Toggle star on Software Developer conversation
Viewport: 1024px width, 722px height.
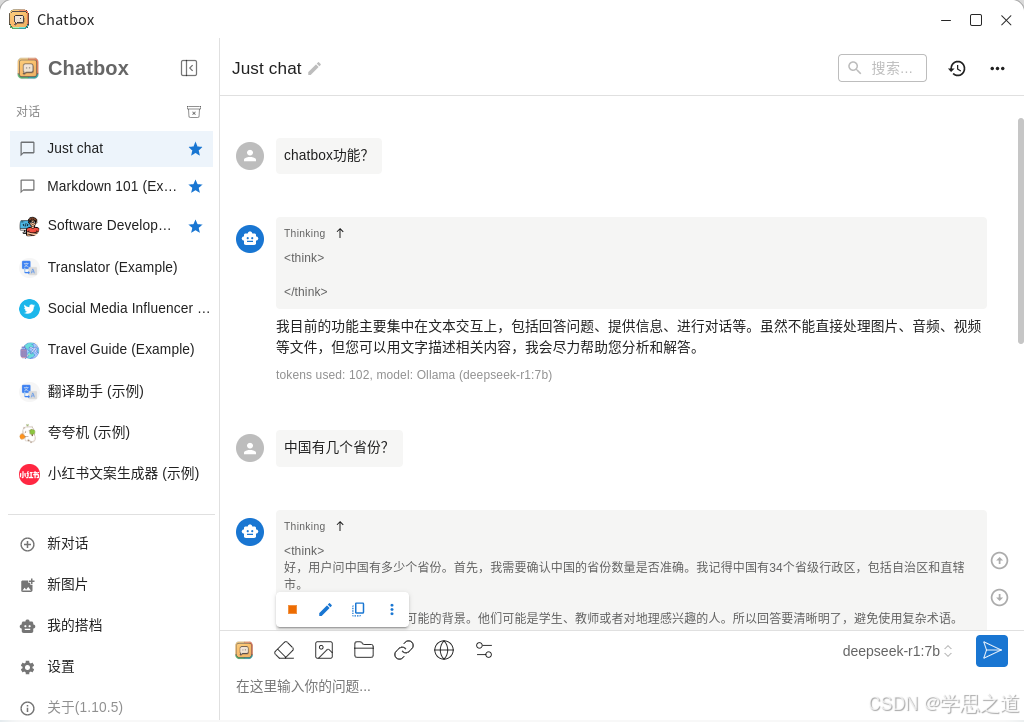coord(195,227)
